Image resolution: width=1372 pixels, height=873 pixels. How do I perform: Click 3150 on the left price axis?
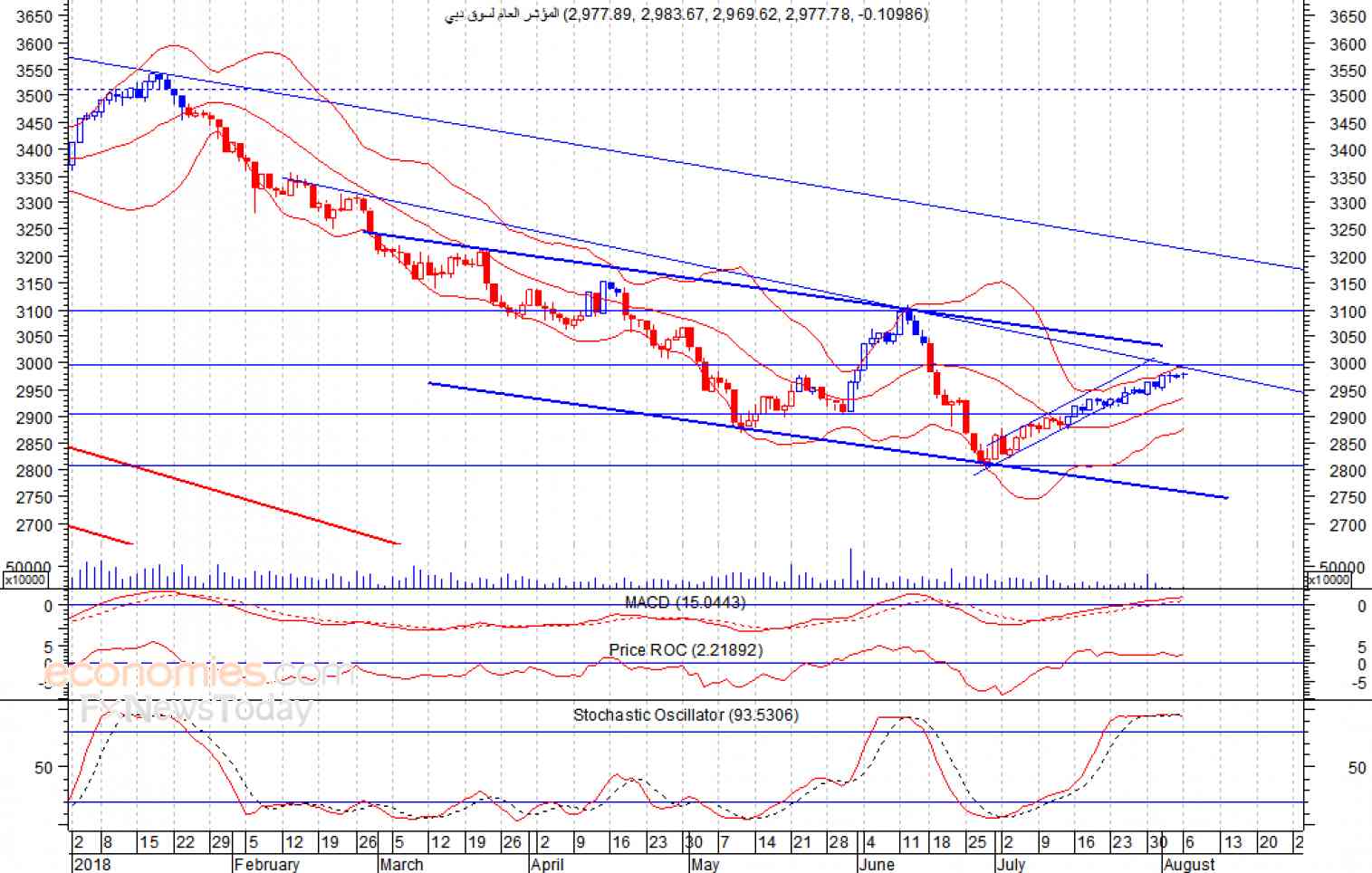(35, 283)
